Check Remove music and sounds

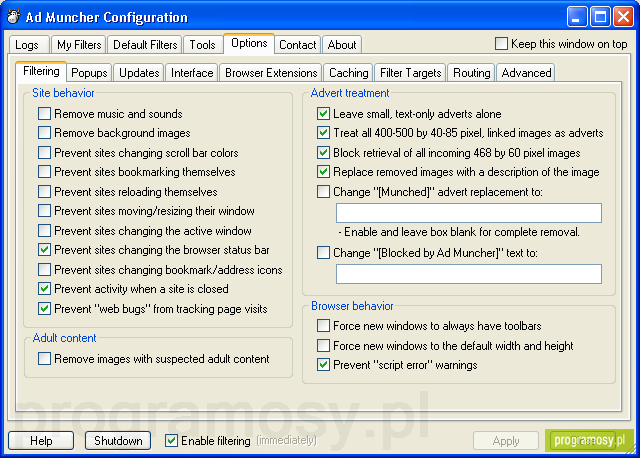(44, 113)
